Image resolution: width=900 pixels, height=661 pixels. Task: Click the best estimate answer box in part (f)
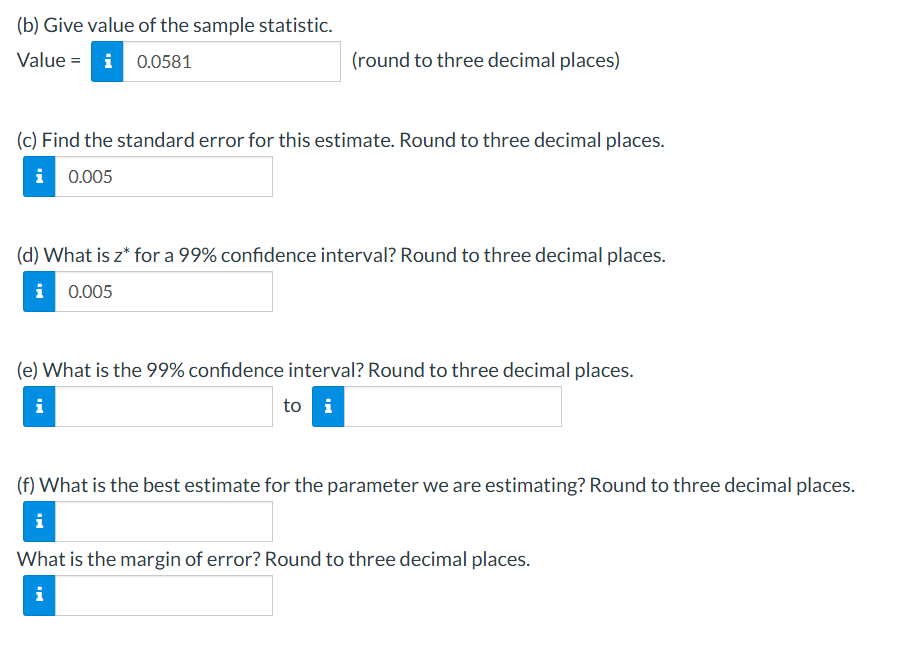tap(165, 521)
